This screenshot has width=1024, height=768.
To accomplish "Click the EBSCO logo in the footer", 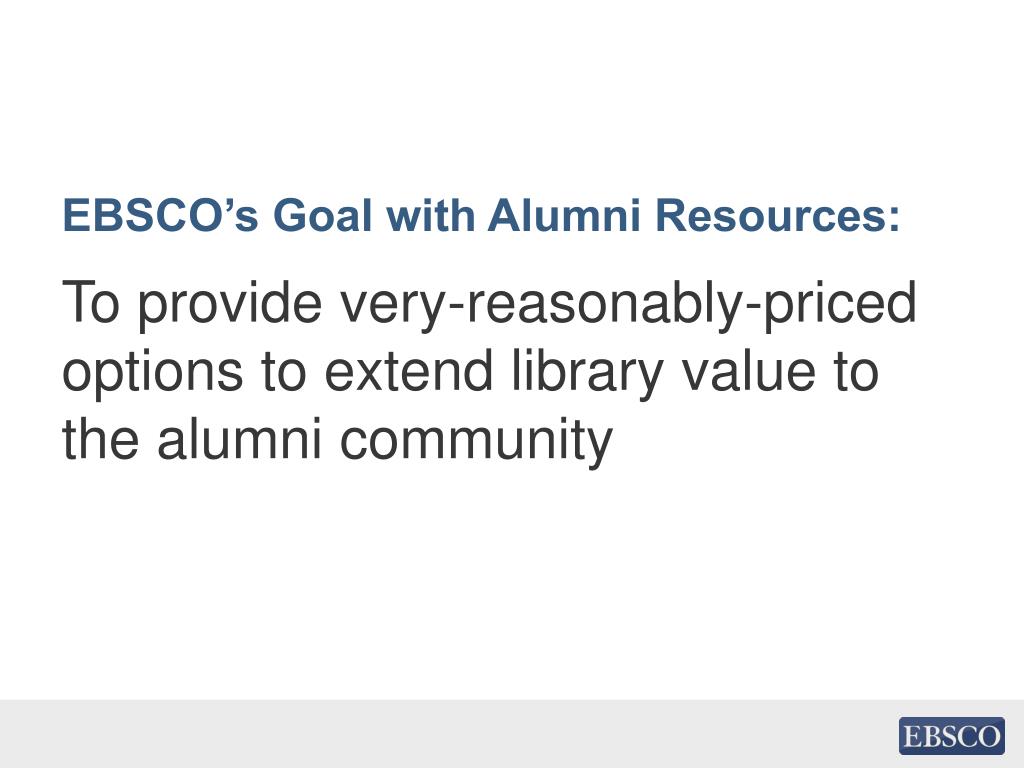I will [952, 735].
